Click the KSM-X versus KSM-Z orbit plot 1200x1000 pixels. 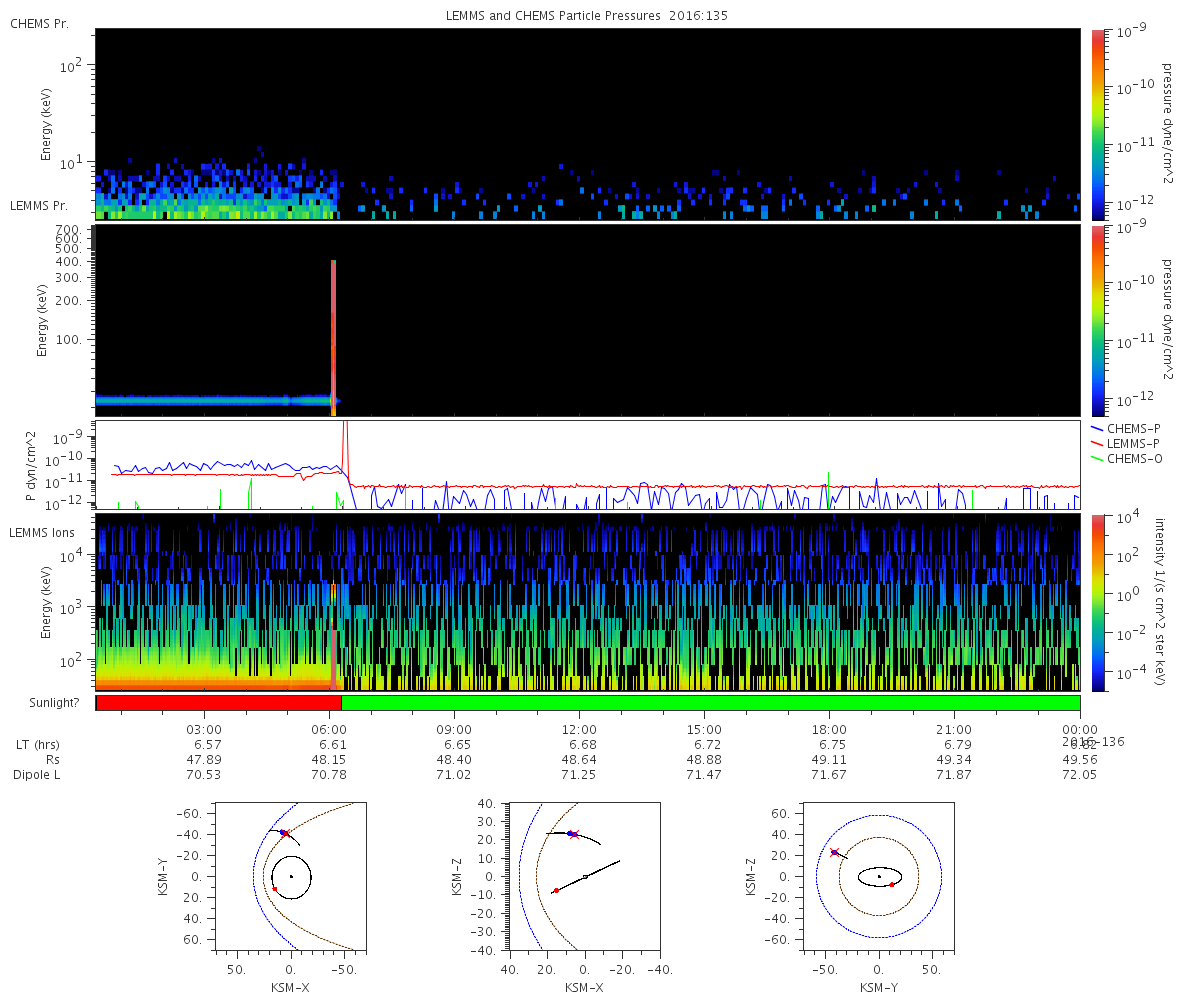[583, 875]
